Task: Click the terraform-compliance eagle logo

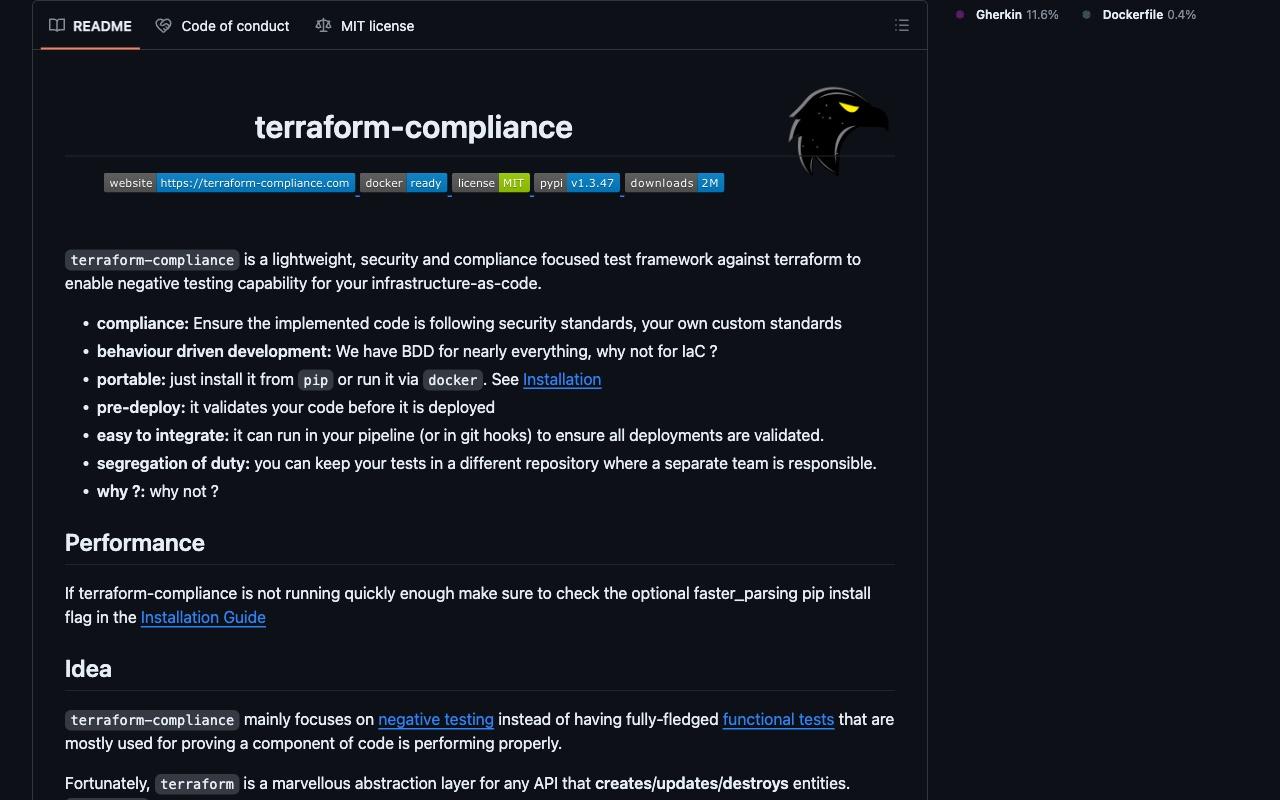Action: point(838,131)
